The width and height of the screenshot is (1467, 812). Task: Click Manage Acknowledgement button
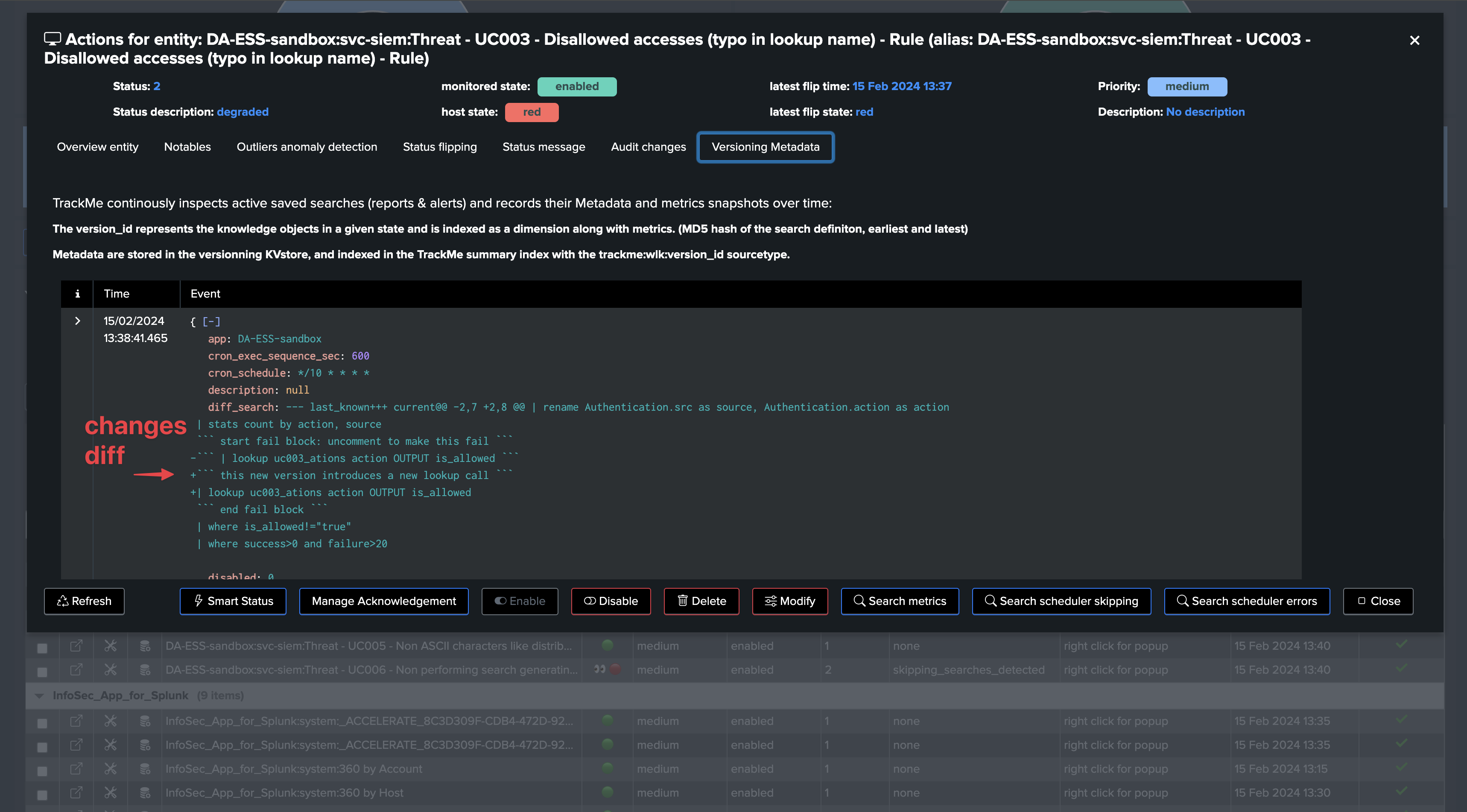[x=384, y=601]
